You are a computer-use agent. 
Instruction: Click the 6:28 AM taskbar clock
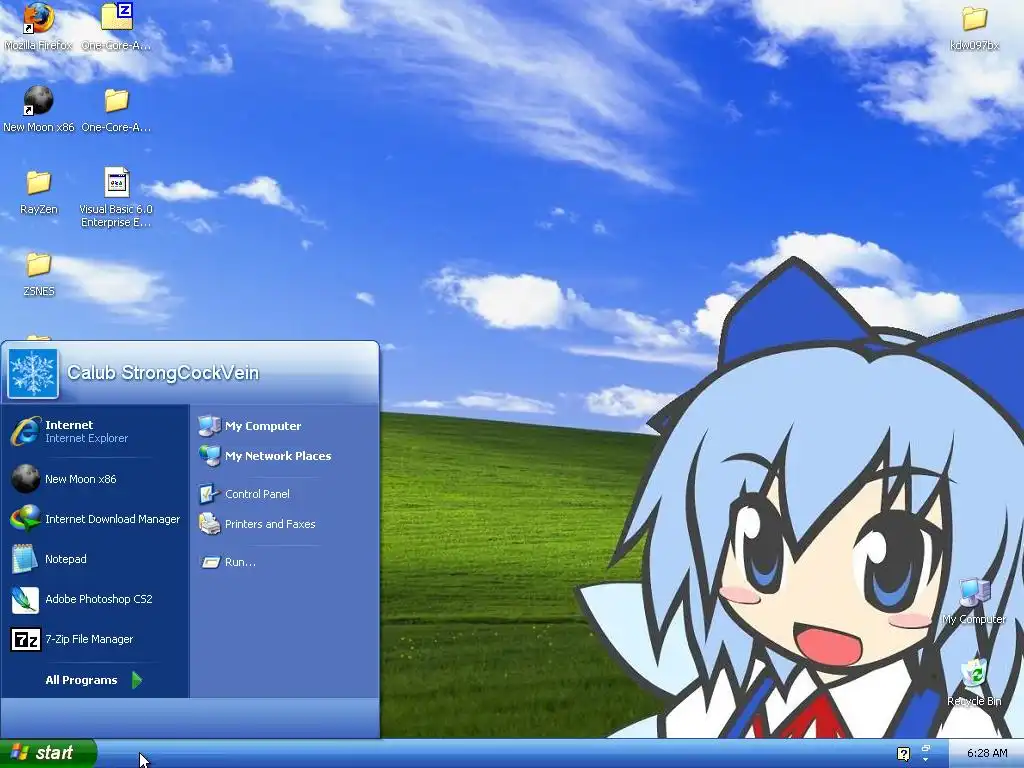click(x=987, y=754)
